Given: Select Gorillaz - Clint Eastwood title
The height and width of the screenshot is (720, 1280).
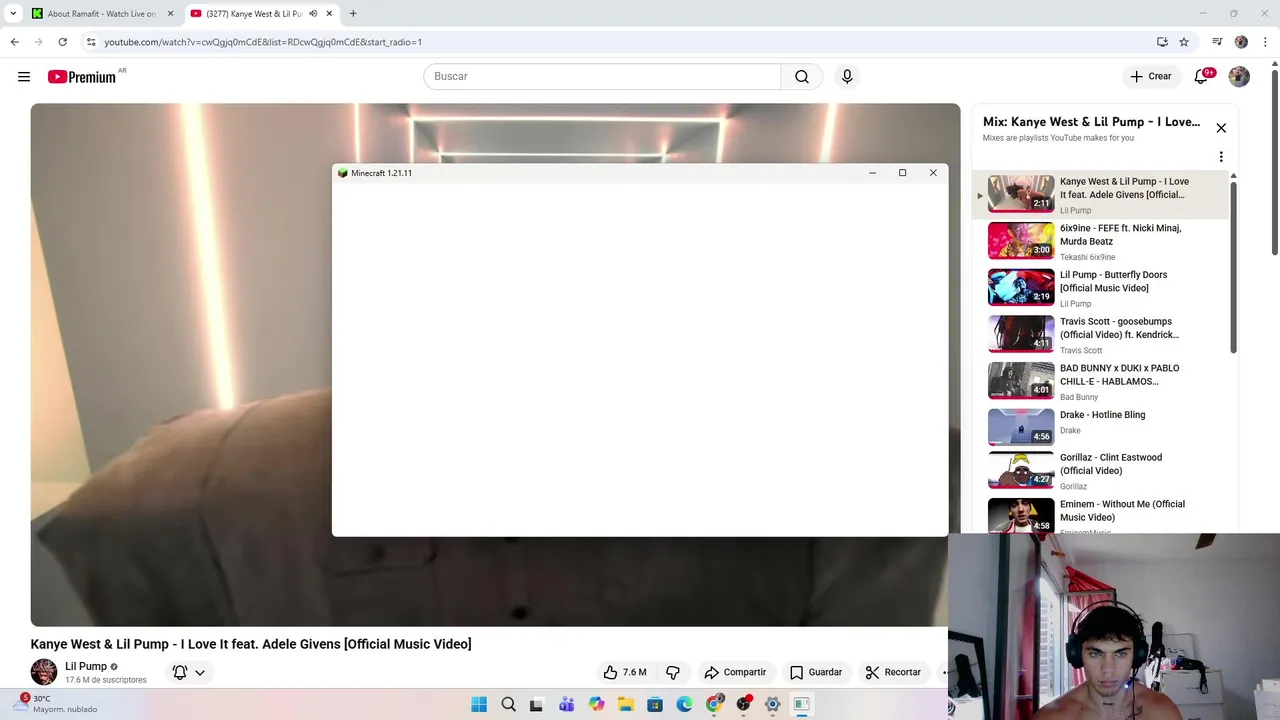Looking at the screenshot, I should click(x=1111, y=464).
